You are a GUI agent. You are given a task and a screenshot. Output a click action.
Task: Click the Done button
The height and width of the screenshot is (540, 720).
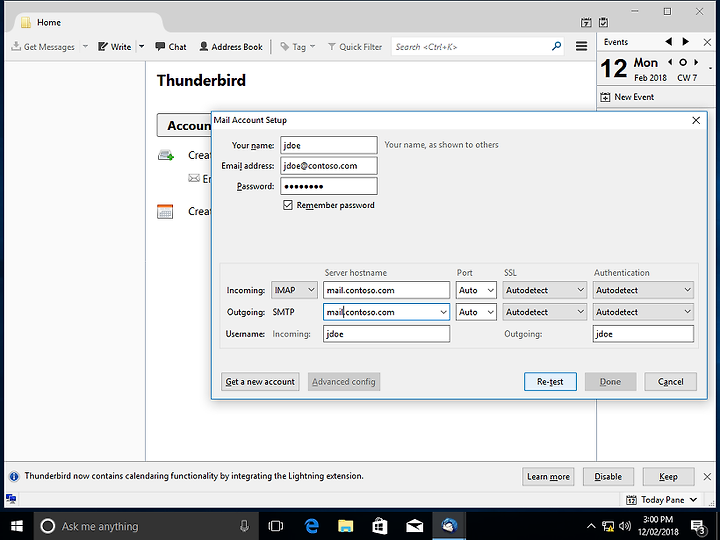pyautogui.click(x=610, y=382)
